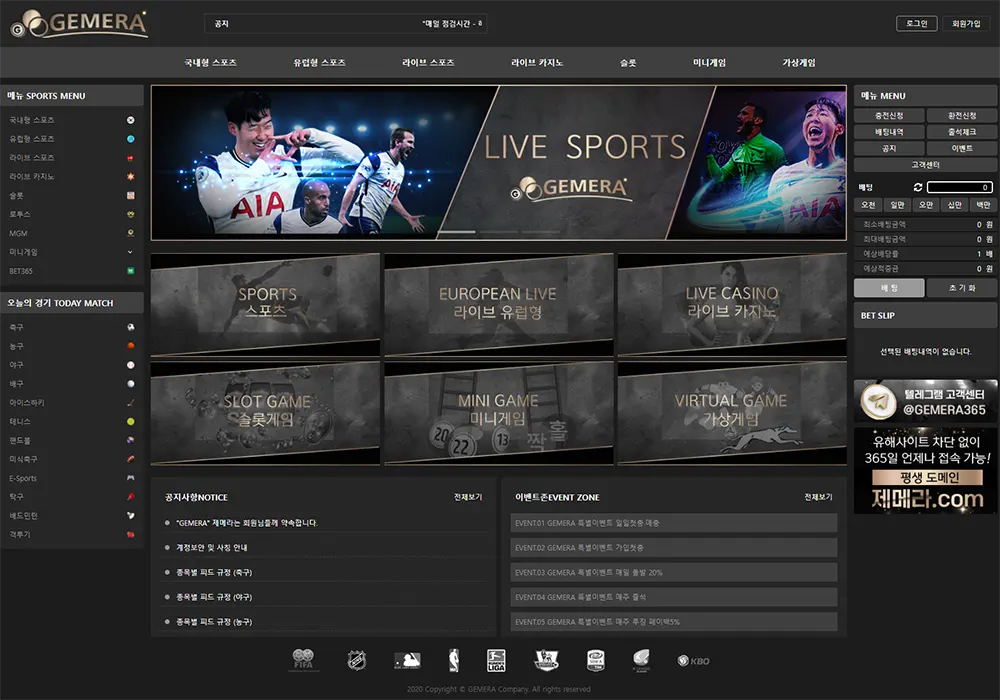Click the FIFA league logo in footer

pos(303,660)
